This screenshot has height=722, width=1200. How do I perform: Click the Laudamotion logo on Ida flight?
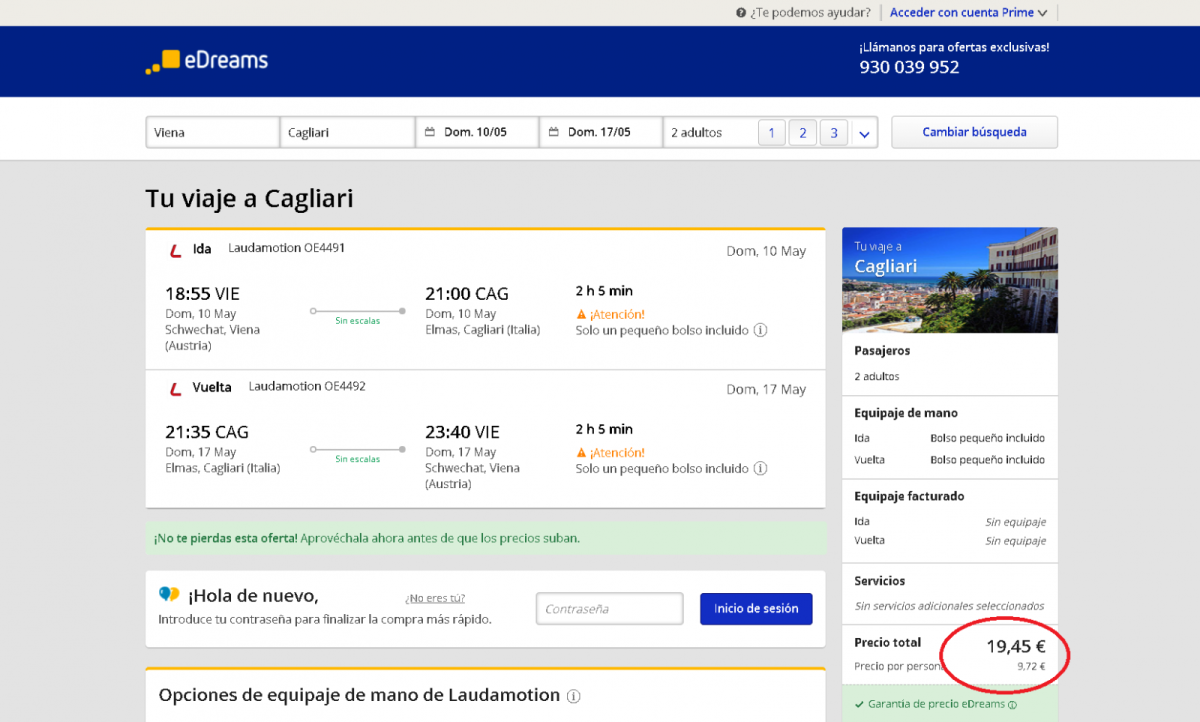(x=175, y=250)
